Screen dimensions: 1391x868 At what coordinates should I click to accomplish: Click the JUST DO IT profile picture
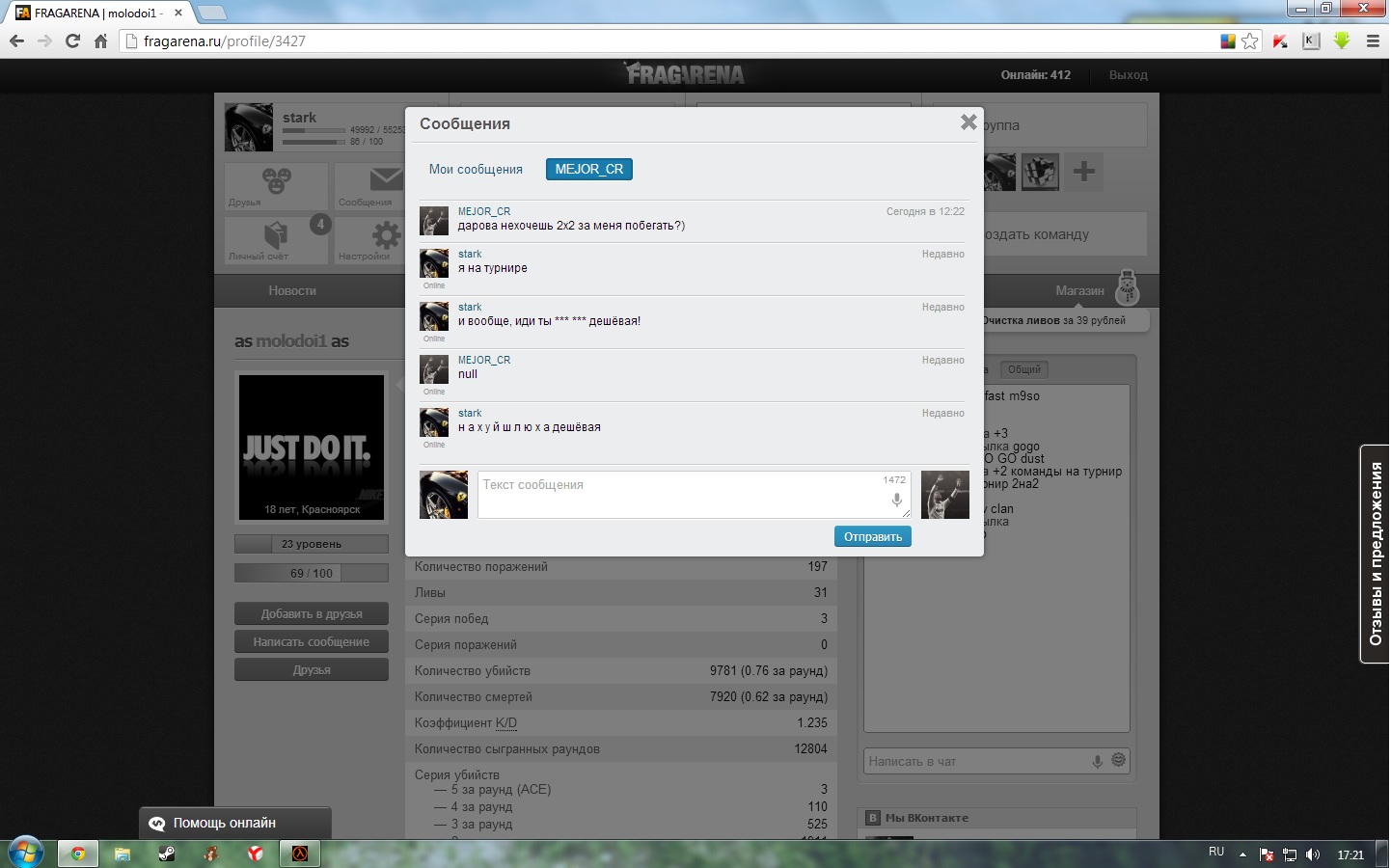(312, 447)
